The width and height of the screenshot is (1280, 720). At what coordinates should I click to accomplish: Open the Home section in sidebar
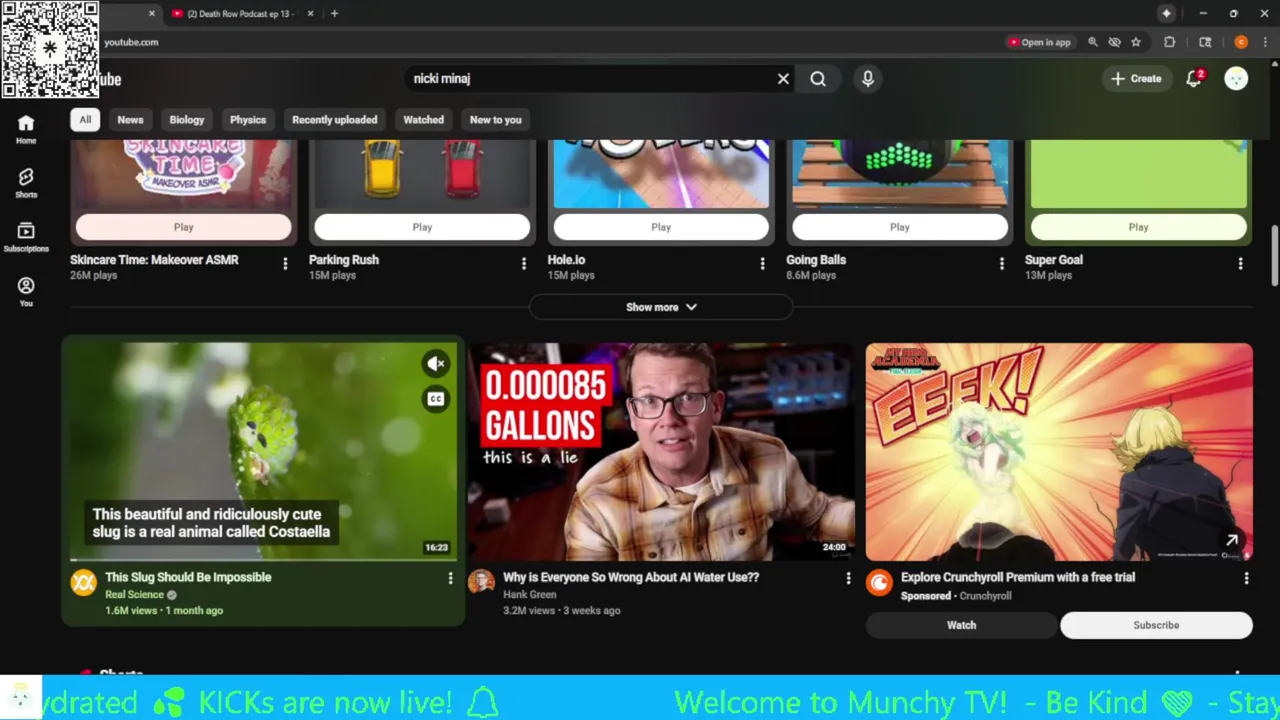click(x=26, y=129)
